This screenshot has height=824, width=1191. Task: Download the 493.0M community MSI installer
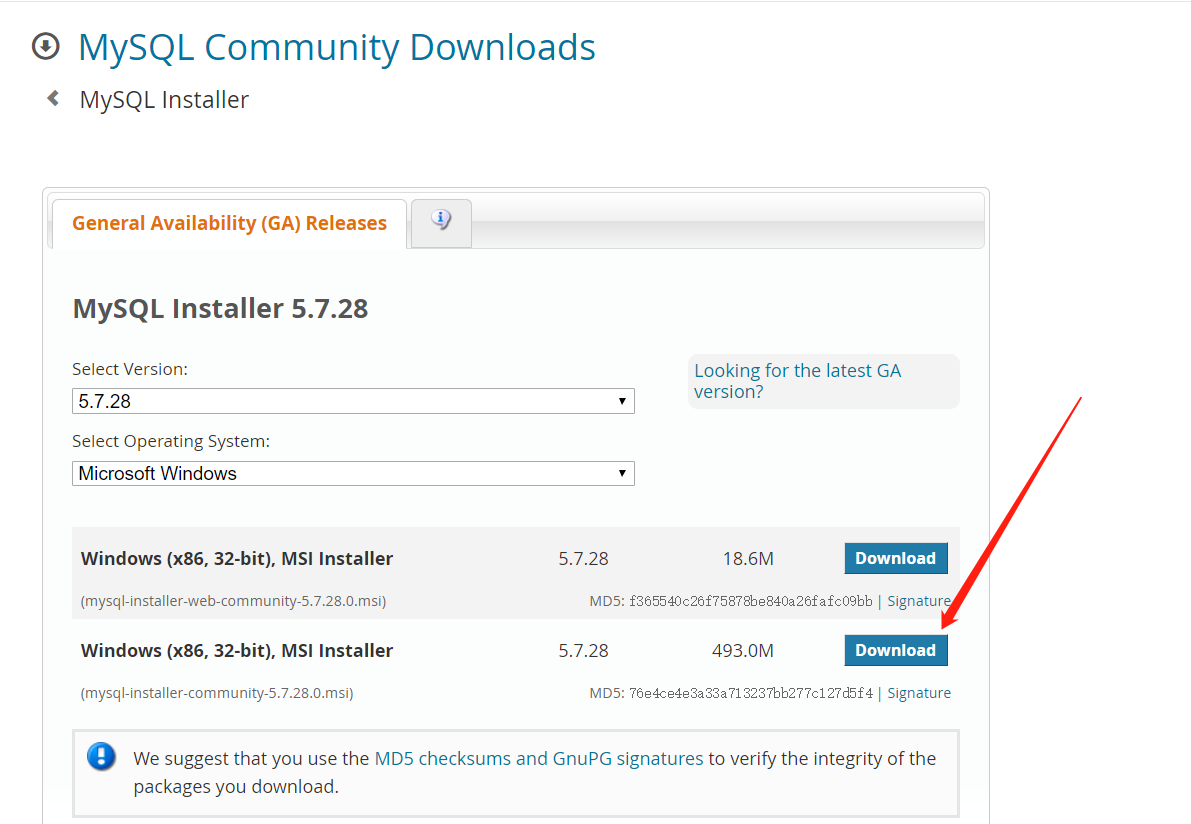pos(896,650)
